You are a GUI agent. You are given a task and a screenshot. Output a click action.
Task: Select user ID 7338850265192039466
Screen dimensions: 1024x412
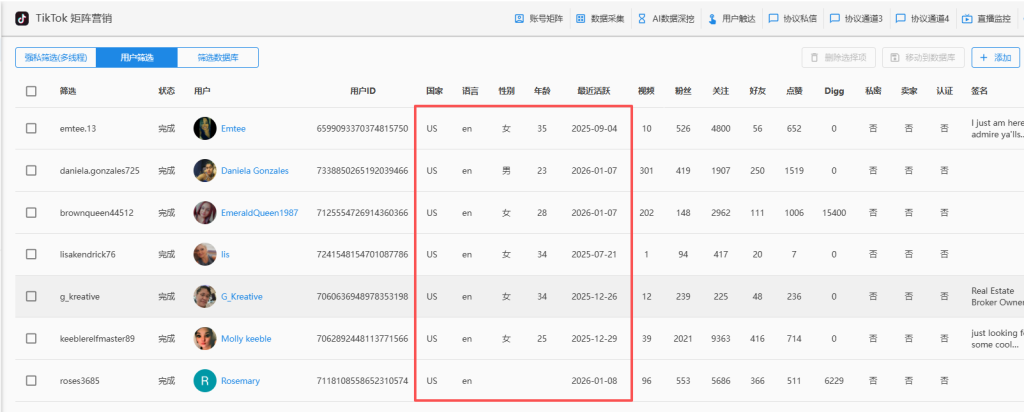pos(362,170)
